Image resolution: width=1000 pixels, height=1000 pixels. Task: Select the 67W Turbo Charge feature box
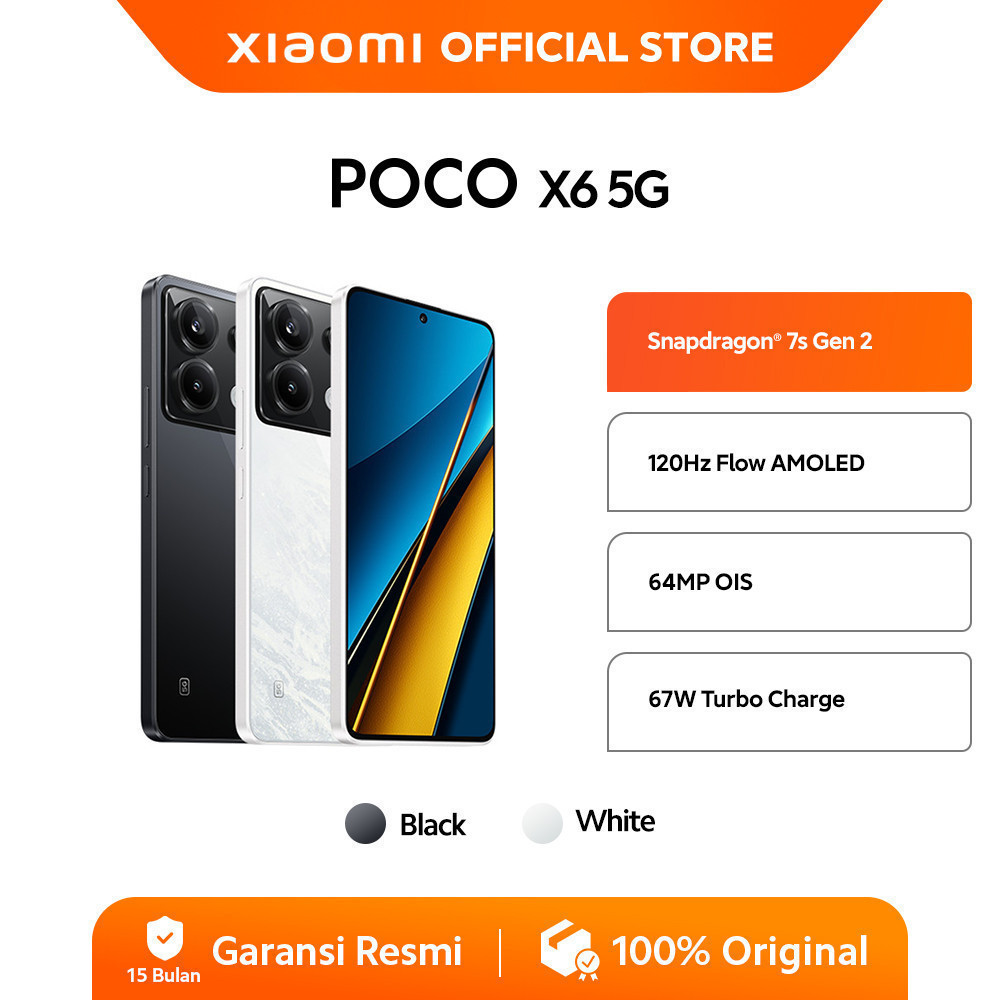coord(789,702)
